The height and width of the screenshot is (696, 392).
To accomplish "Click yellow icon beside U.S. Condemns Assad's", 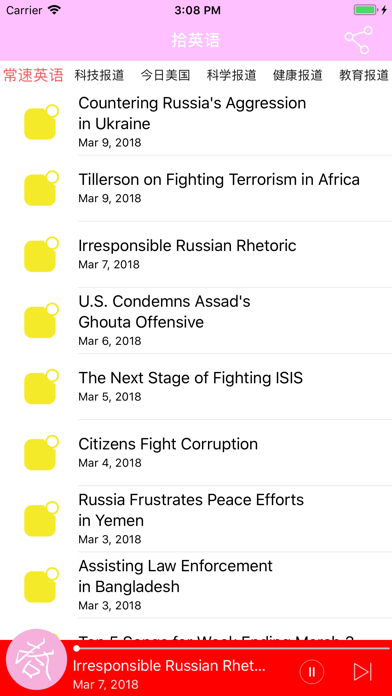I will pos(41,320).
